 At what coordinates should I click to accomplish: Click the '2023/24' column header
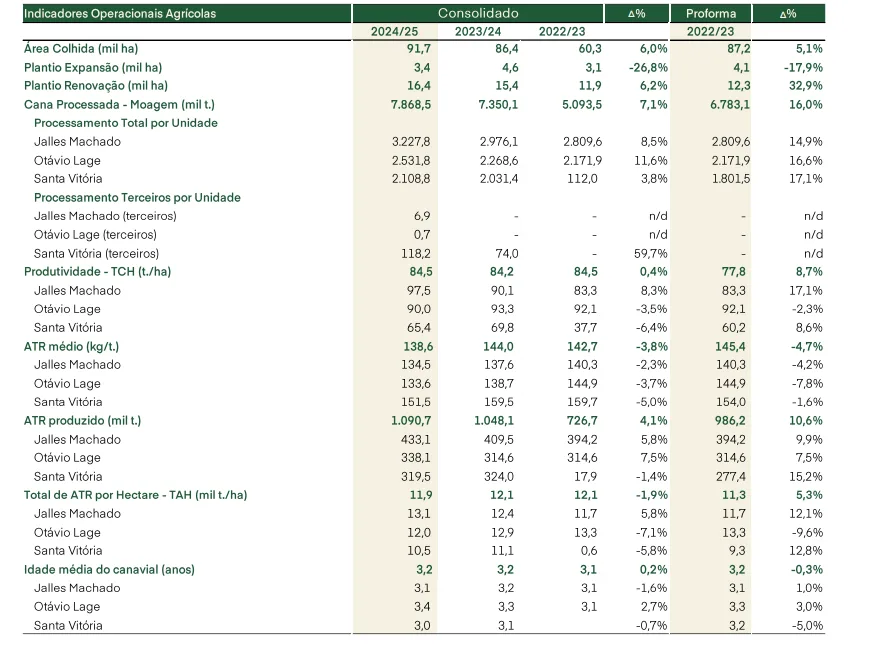pyautogui.click(x=478, y=31)
